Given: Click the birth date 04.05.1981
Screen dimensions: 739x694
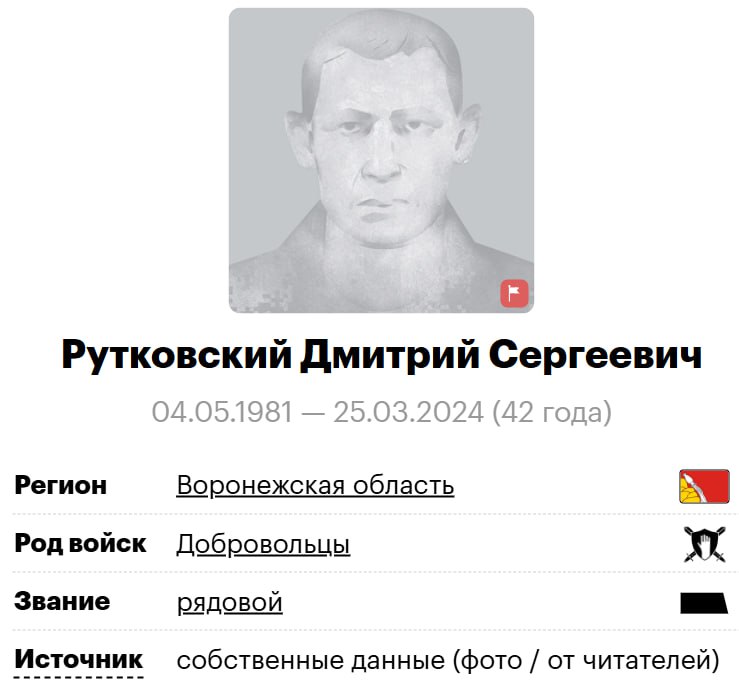Looking at the screenshot, I should click(222, 412).
